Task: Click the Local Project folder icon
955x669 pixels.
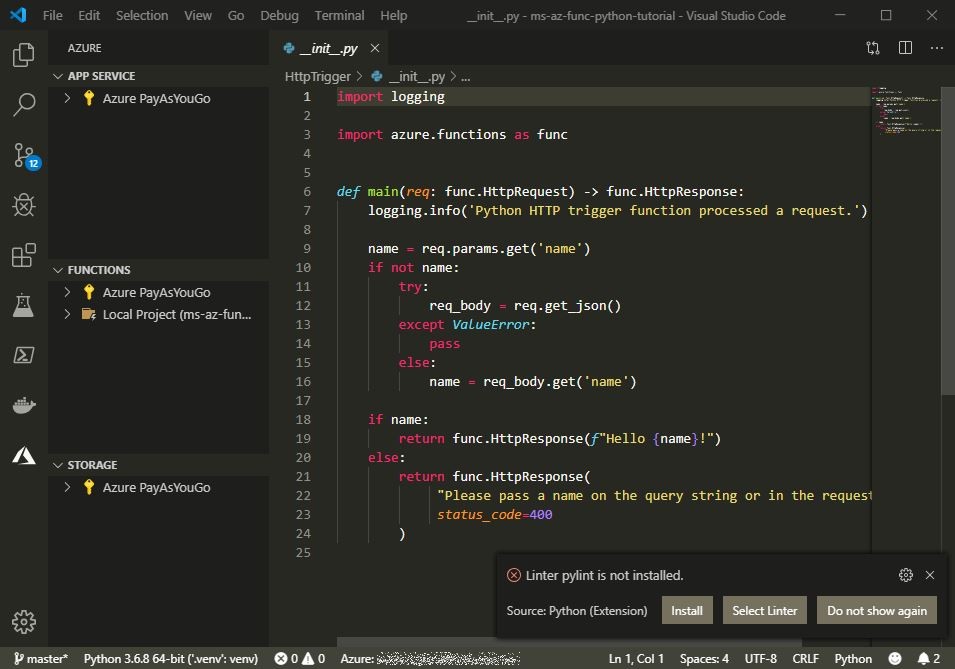Action: pos(89,314)
